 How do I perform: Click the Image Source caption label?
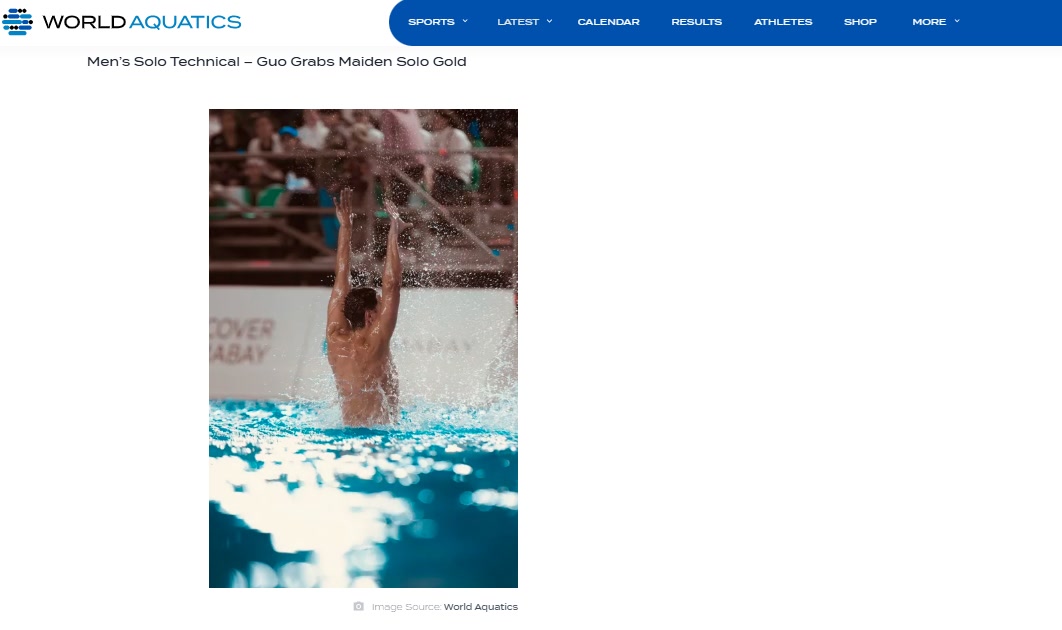[x=406, y=606]
